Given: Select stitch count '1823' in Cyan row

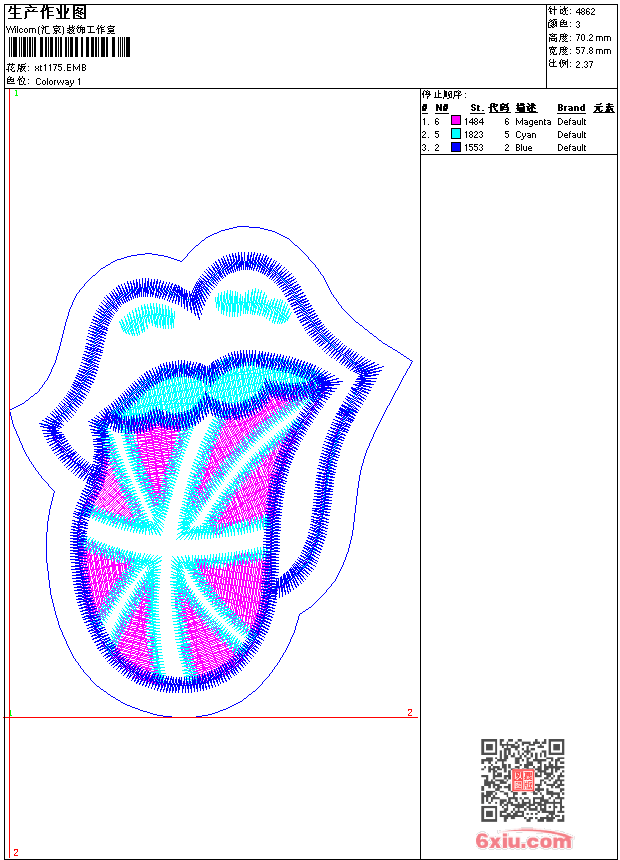Looking at the screenshot, I should click(x=474, y=134).
